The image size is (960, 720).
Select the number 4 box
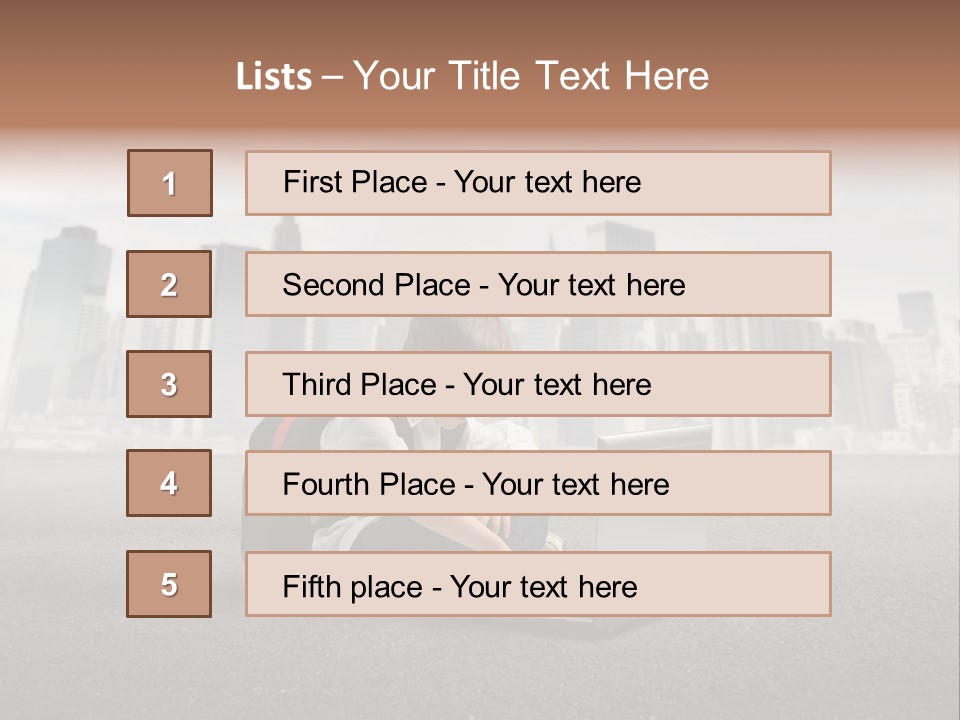point(169,483)
